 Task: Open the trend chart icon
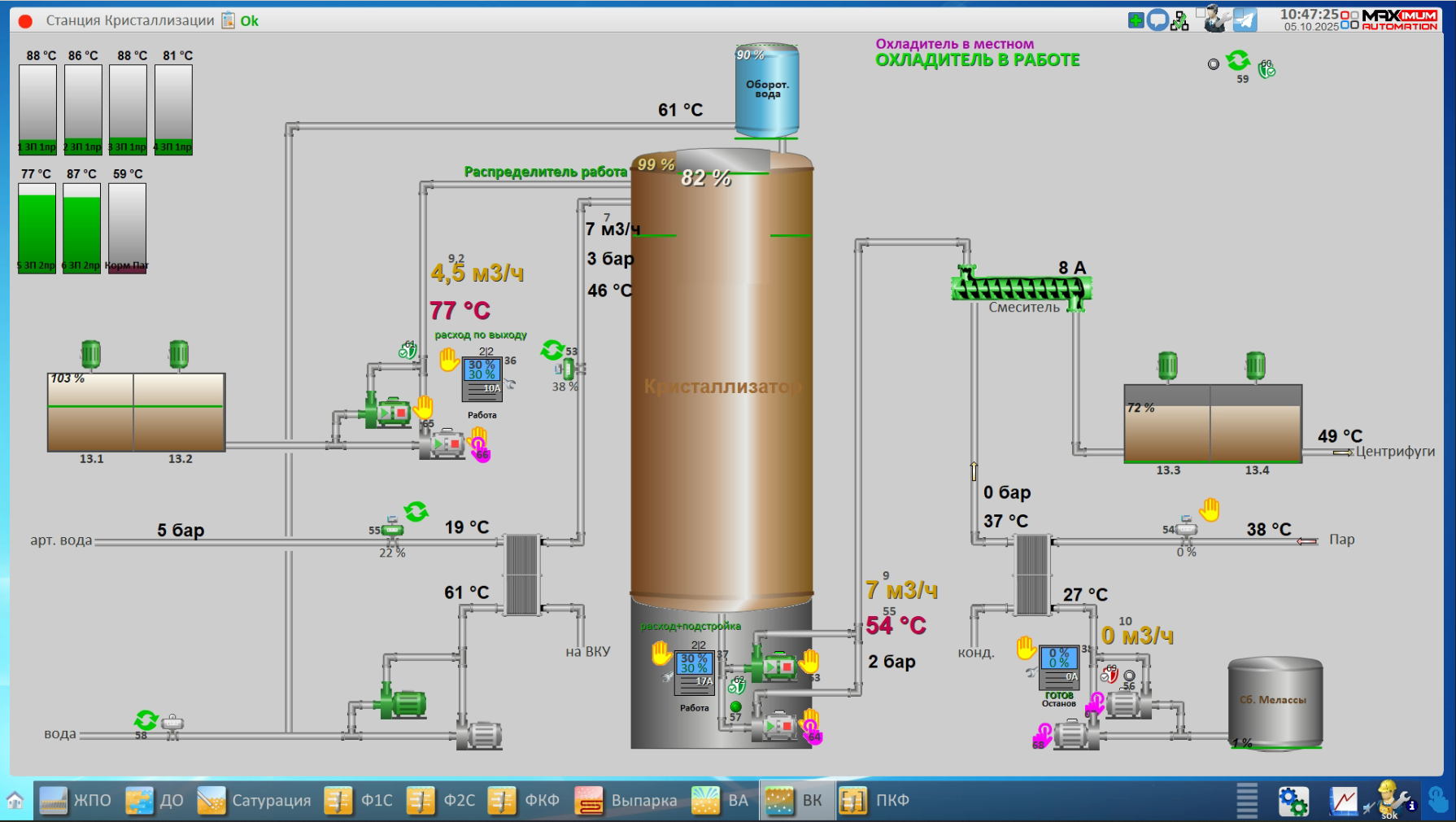click(1344, 801)
